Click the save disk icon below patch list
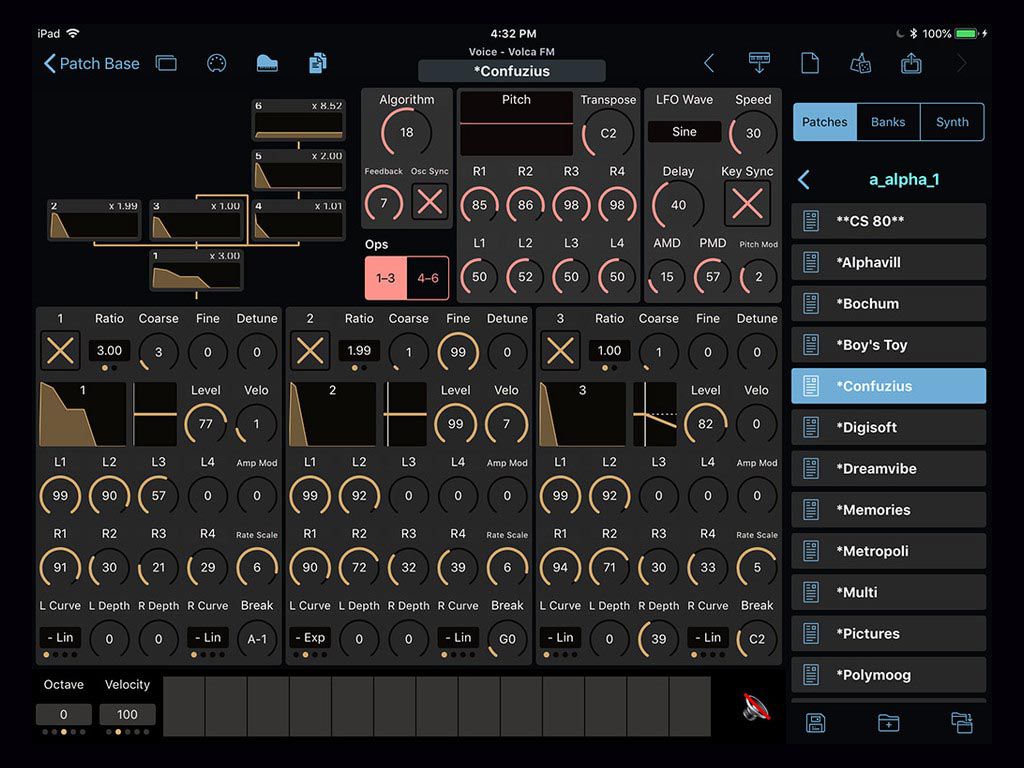Viewport: 1024px width, 768px height. point(816,723)
